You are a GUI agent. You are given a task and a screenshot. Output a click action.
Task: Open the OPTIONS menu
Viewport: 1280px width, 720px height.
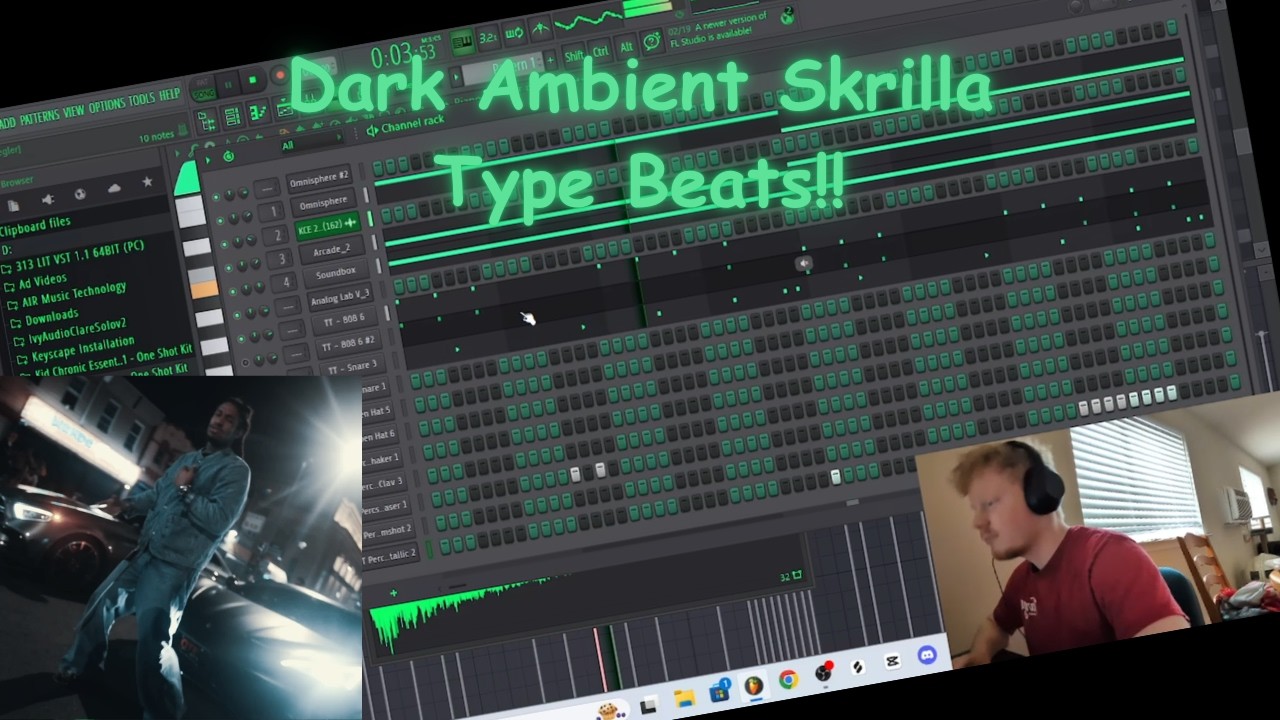106,105
